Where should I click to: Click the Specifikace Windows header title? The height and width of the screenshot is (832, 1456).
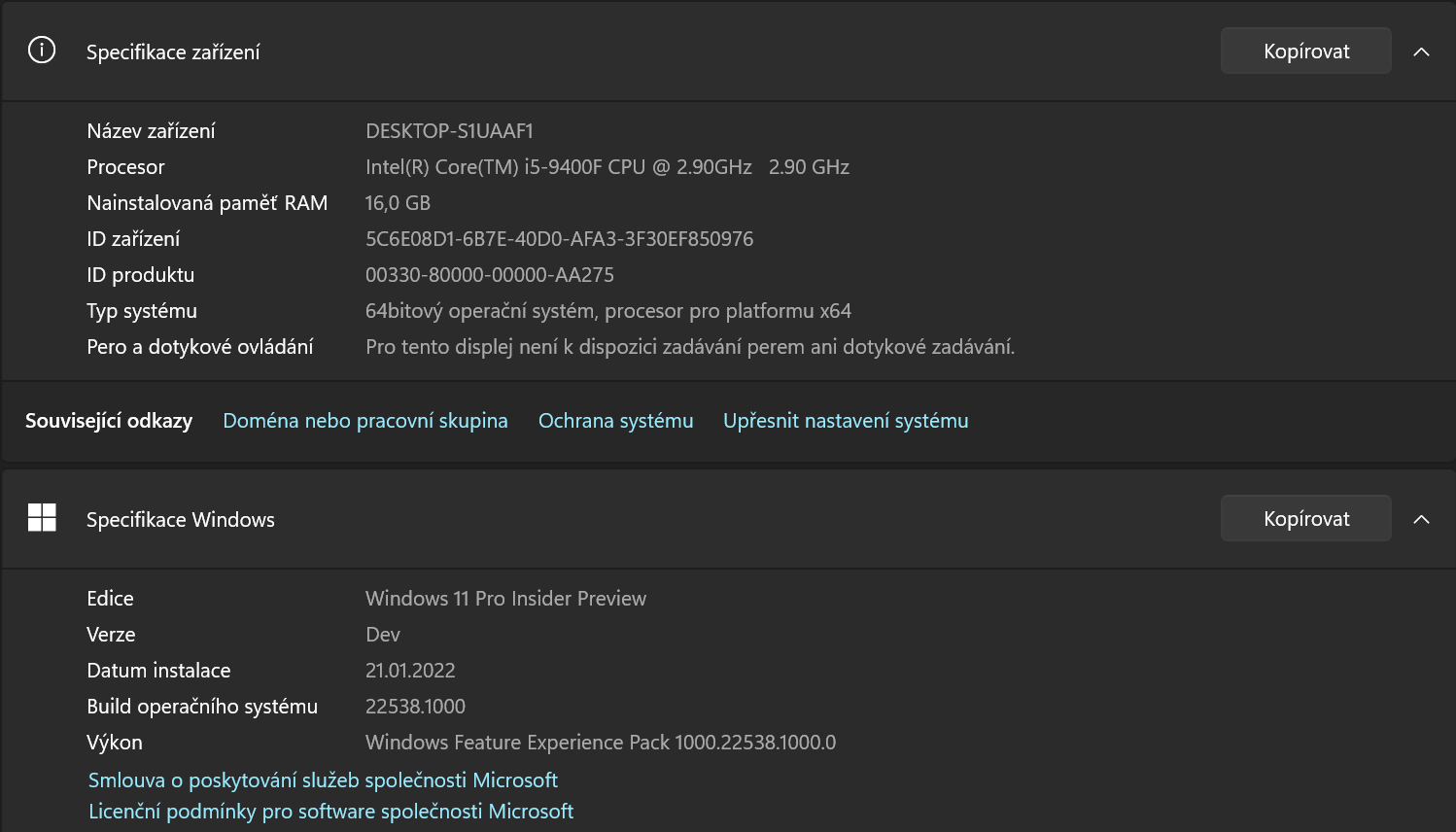click(x=180, y=520)
